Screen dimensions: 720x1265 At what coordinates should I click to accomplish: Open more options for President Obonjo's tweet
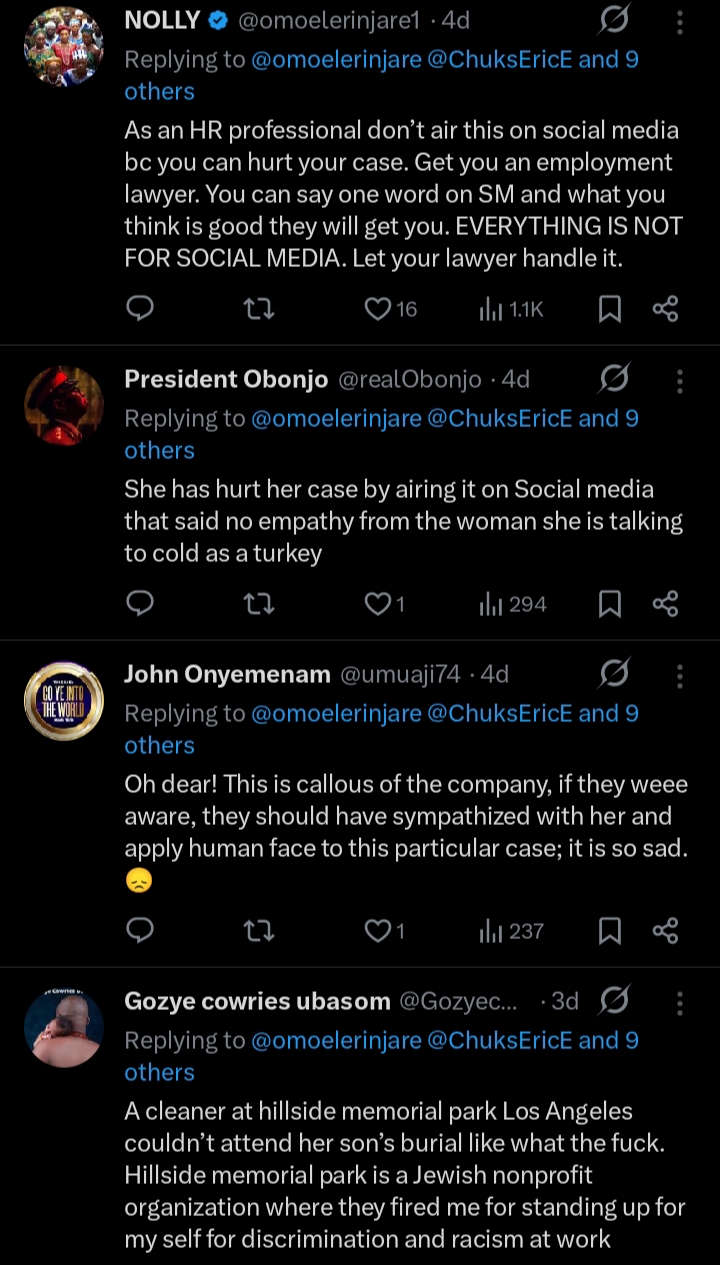click(x=680, y=380)
